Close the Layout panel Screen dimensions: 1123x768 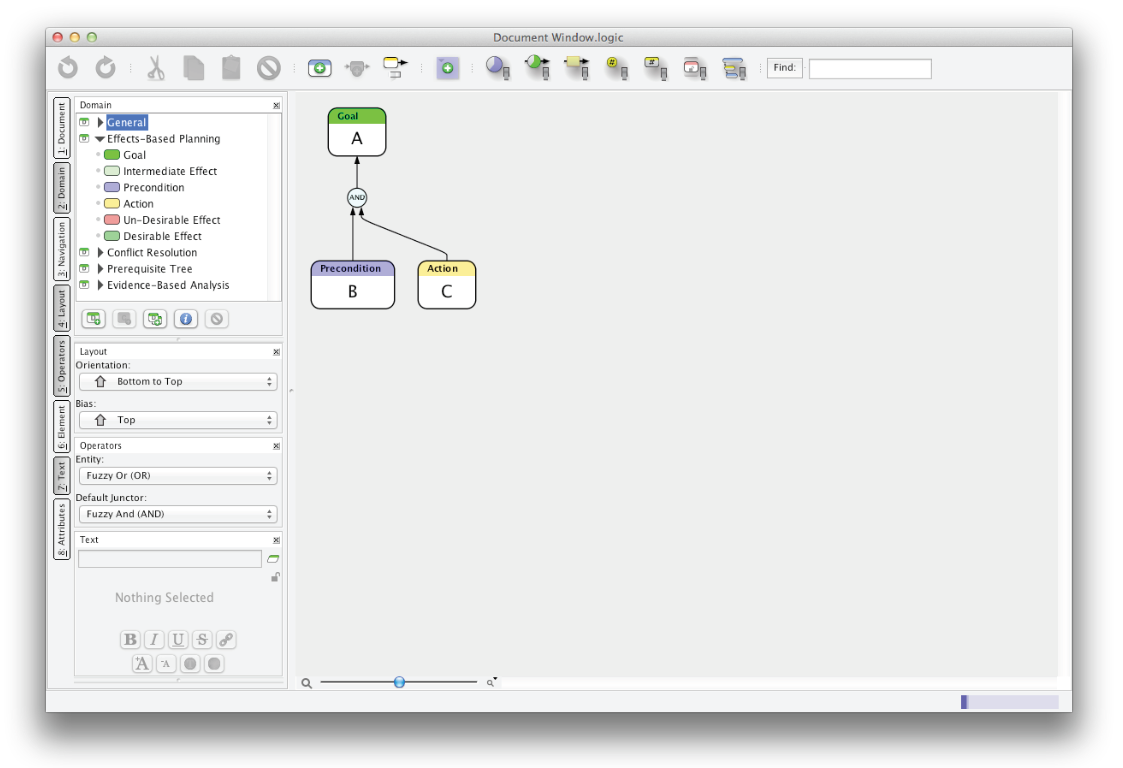(x=276, y=352)
